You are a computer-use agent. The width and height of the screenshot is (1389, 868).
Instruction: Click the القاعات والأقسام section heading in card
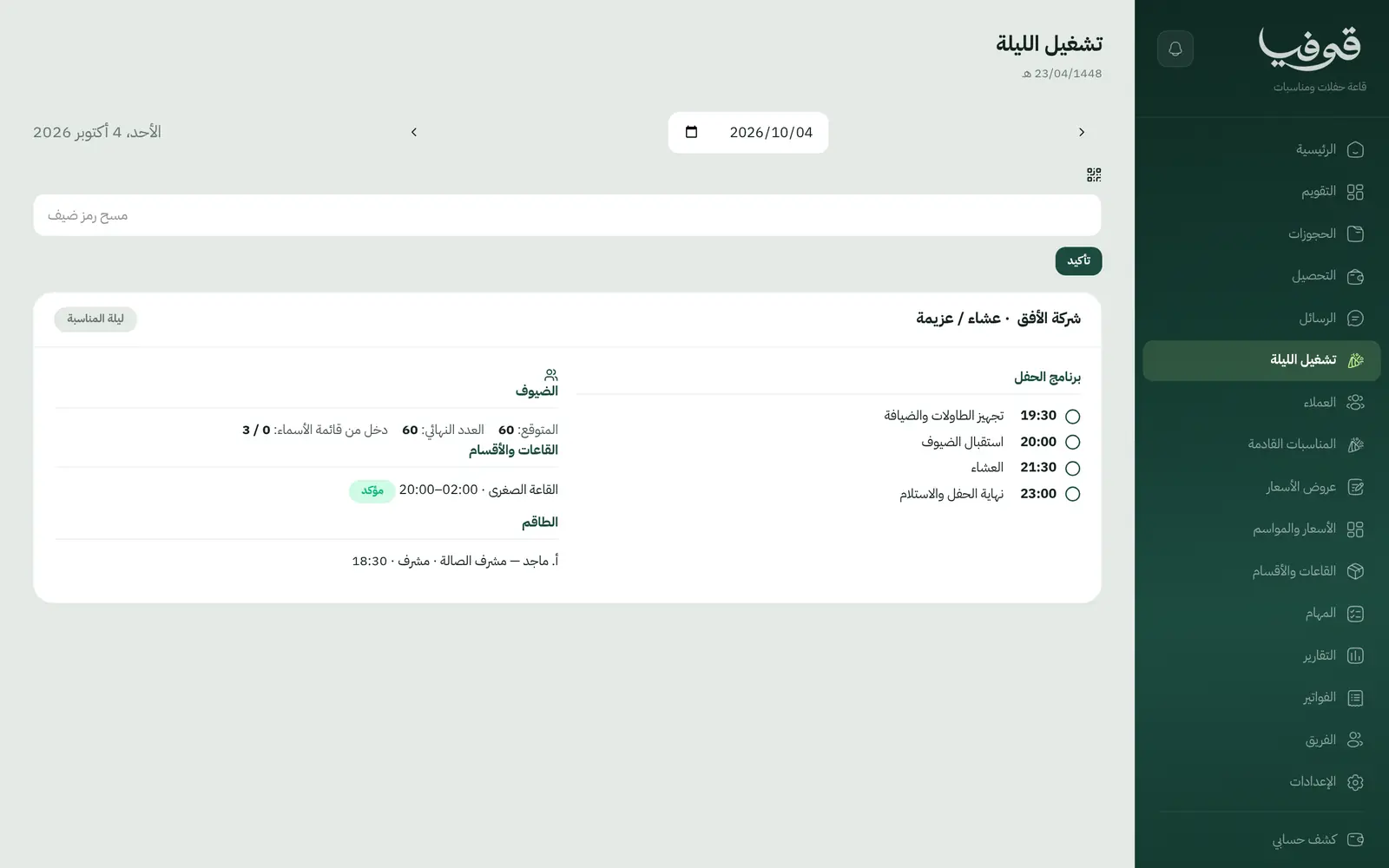coord(513,450)
